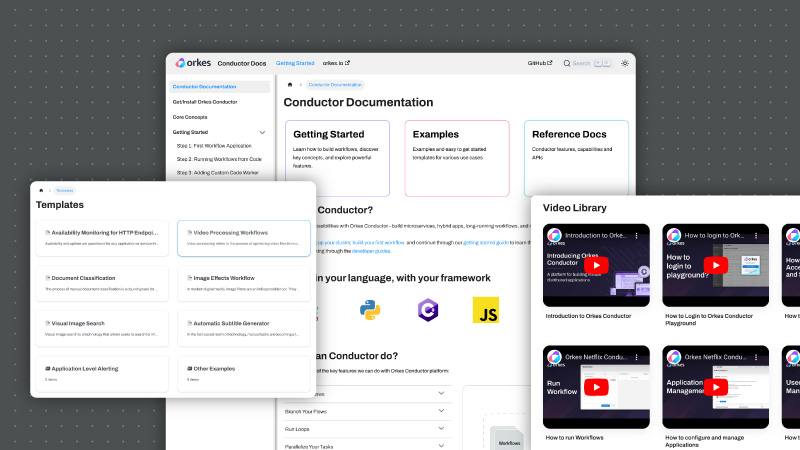Open Core Concepts in the sidebar
Image resolution: width=800 pixels, height=450 pixels.
(190, 117)
